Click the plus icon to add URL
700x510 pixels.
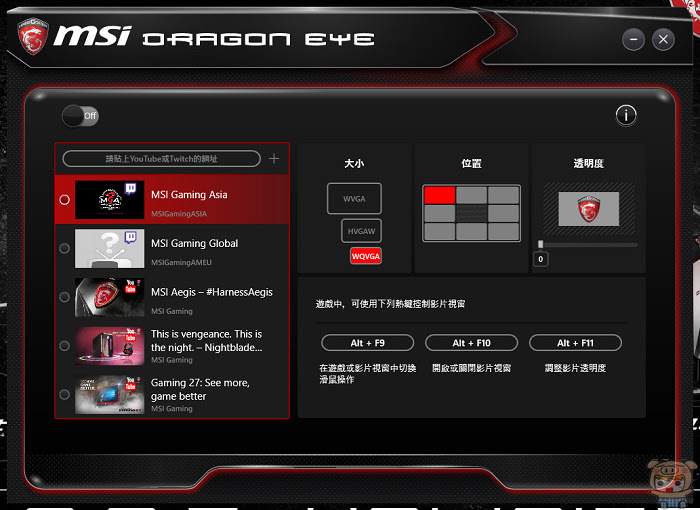274,159
